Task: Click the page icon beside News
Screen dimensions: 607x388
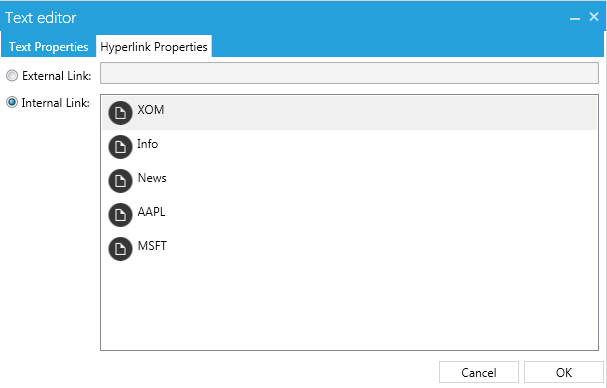Action: [x=120, y=181]
